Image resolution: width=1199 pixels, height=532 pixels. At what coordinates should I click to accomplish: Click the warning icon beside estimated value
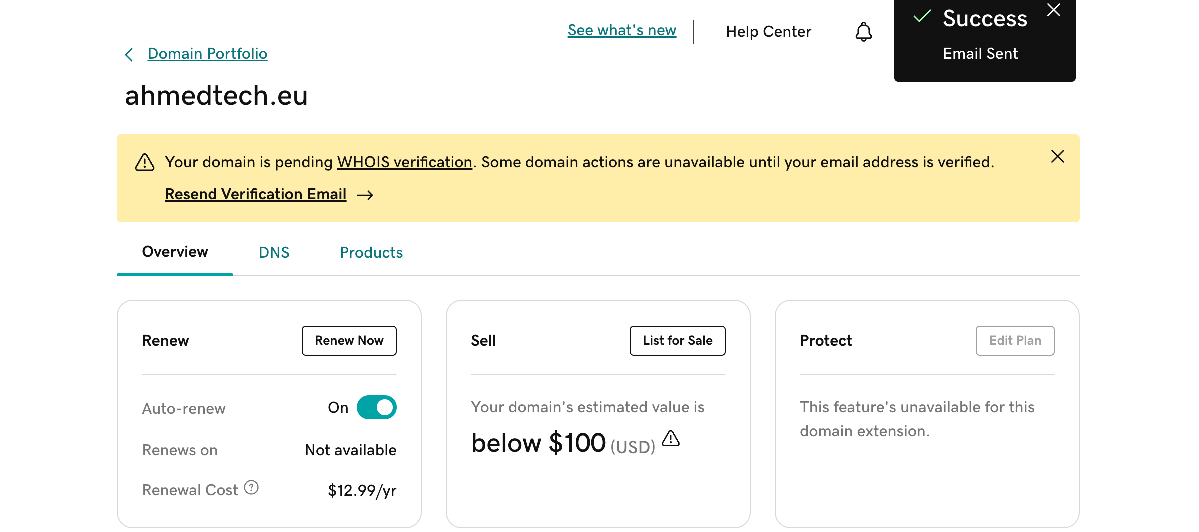671,439
